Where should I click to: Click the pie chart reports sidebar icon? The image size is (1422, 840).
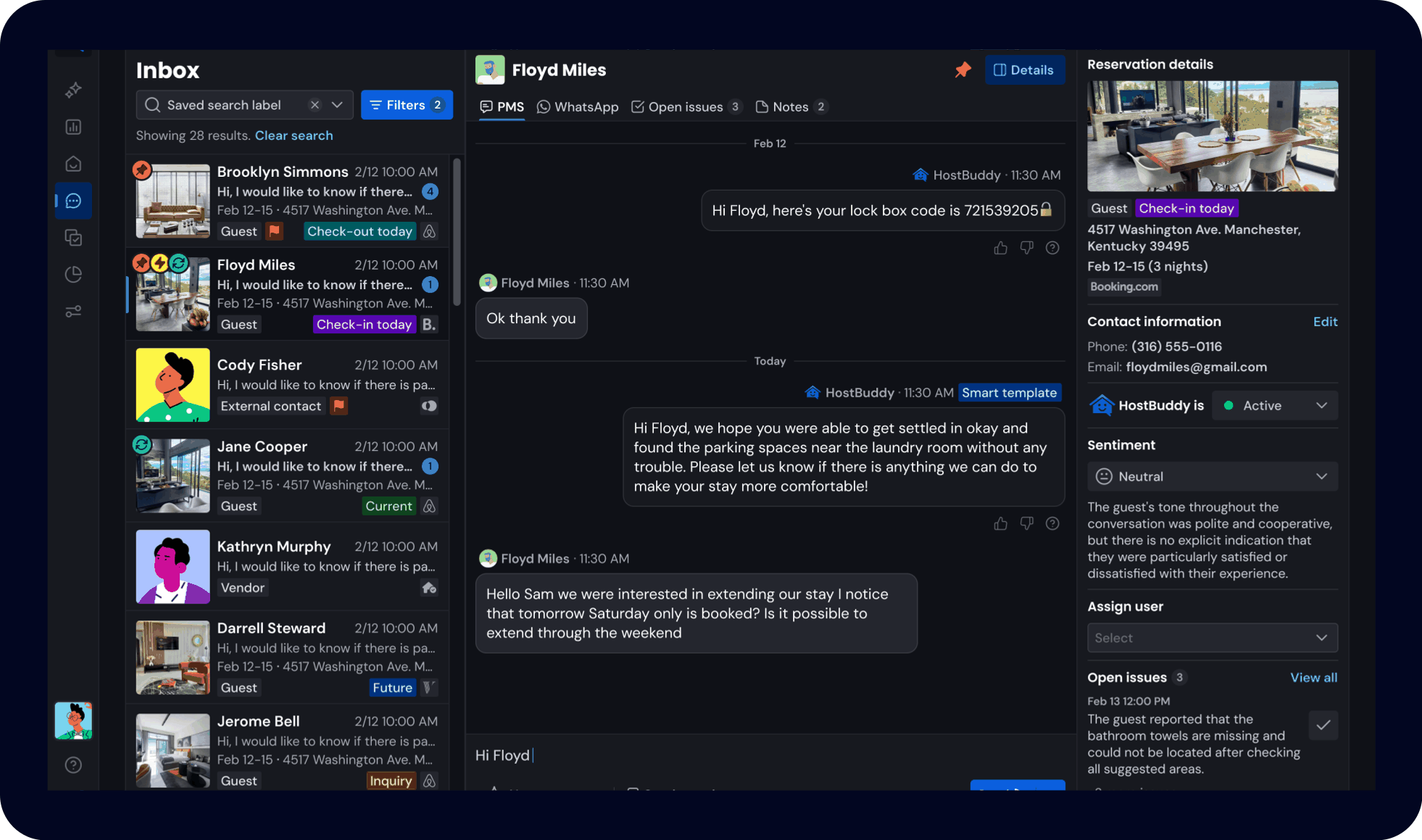click(73, 274)
